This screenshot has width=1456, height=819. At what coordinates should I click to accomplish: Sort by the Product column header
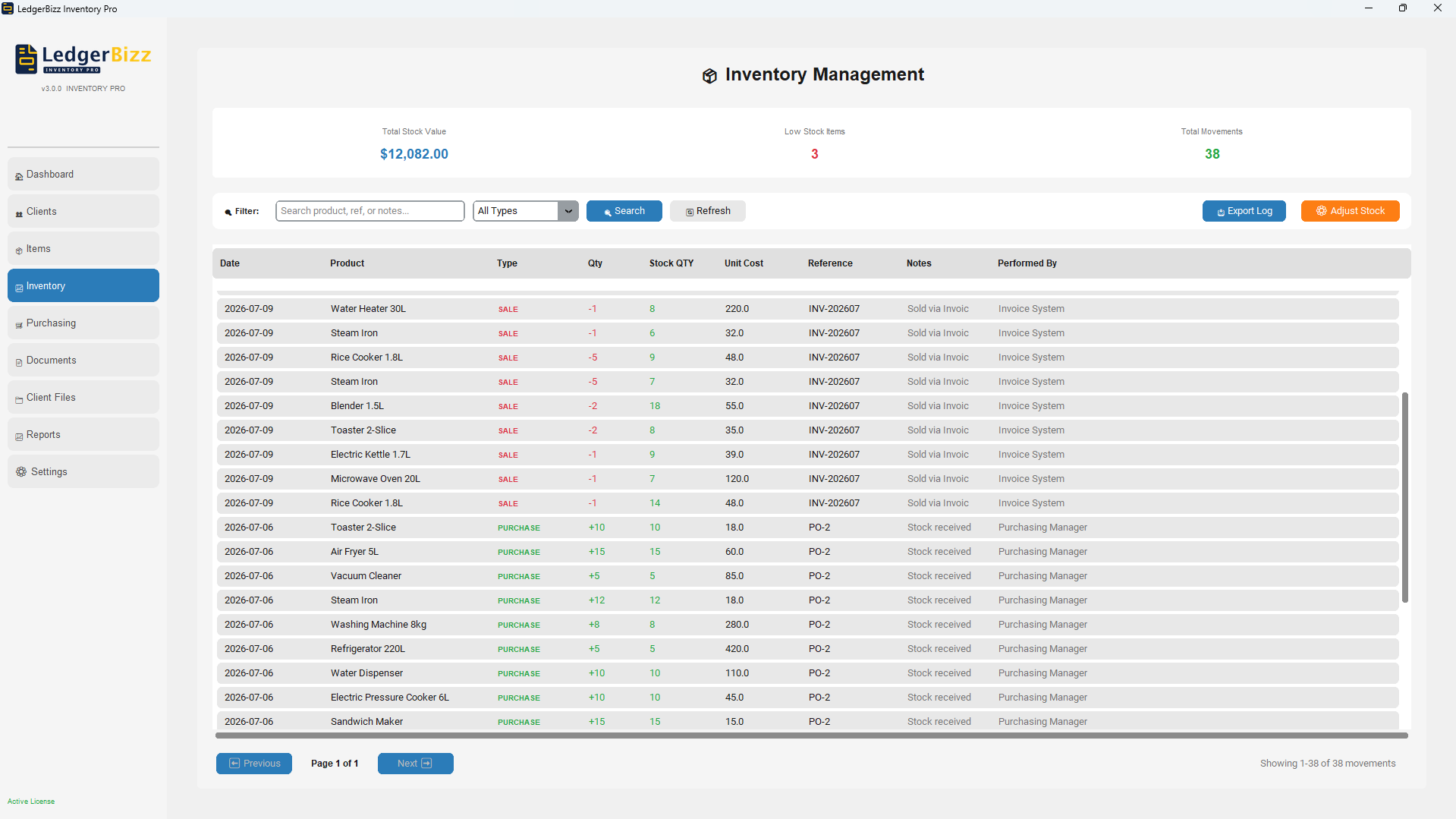[347, 263]
